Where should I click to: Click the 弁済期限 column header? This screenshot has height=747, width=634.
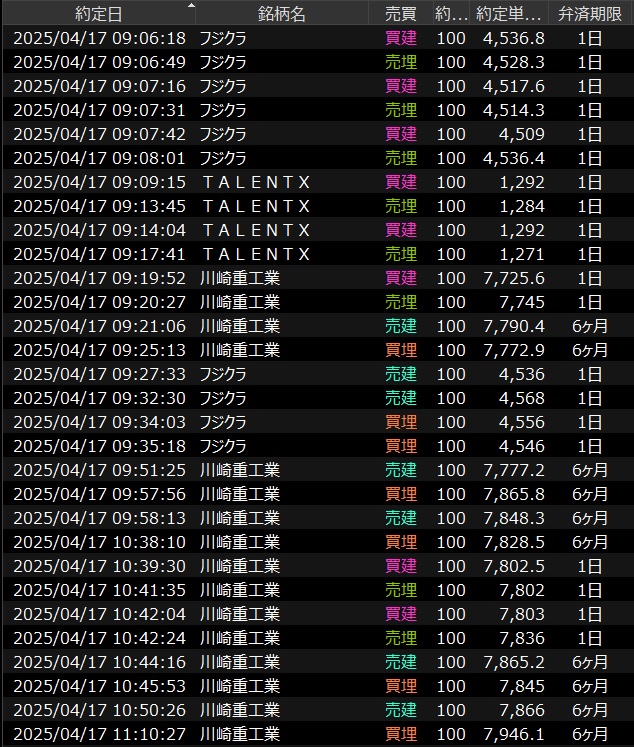(590, 14)
